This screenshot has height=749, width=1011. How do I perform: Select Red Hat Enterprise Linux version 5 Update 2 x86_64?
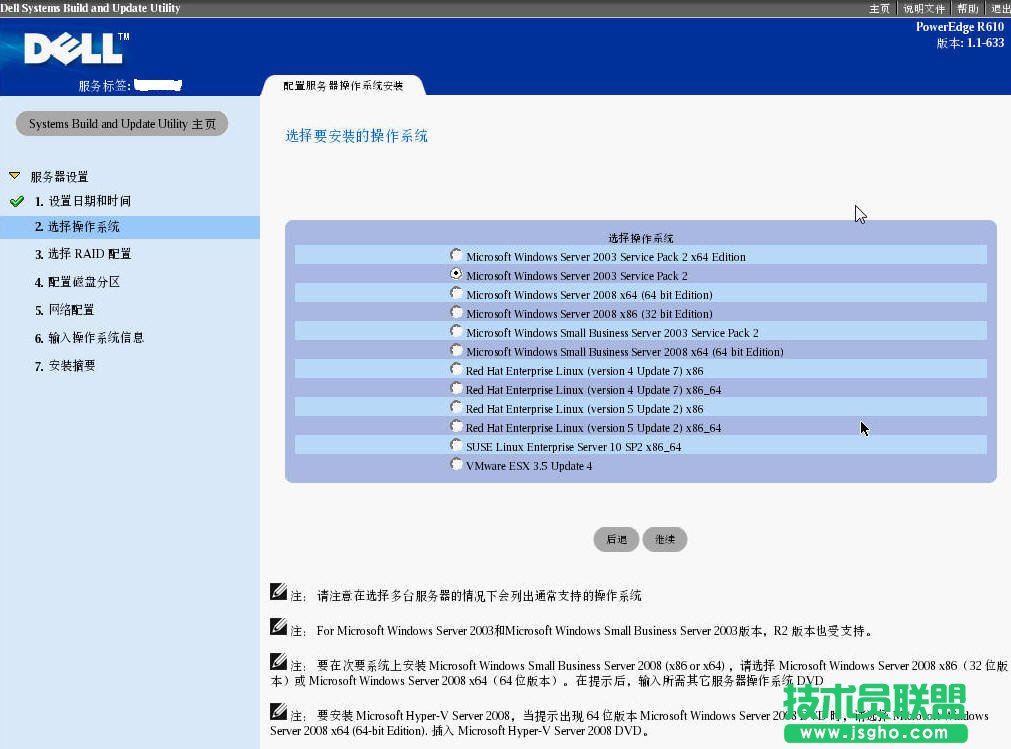[457, 427]
